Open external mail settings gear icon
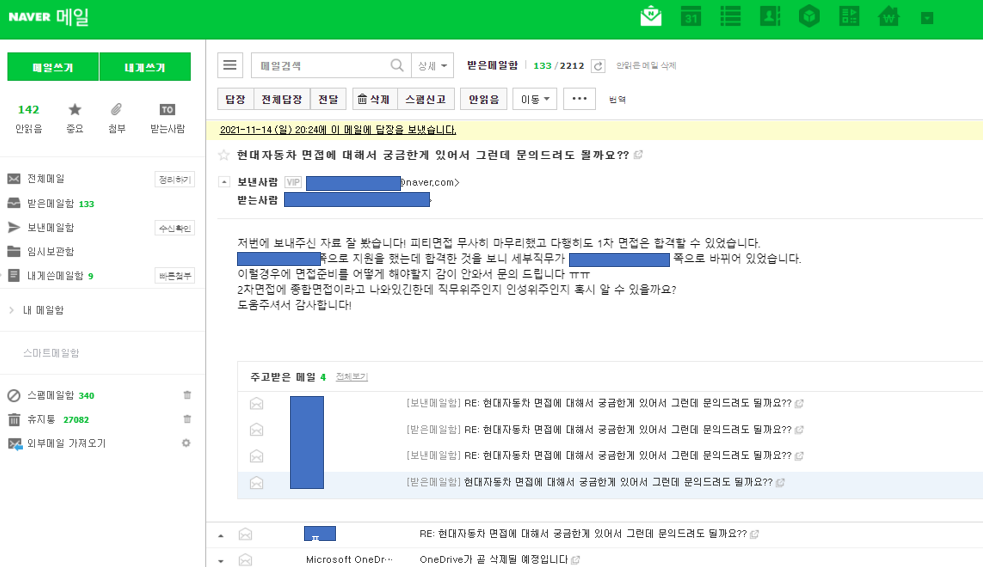Viewport: 983px width, 567px height. [x=186, y=443]
